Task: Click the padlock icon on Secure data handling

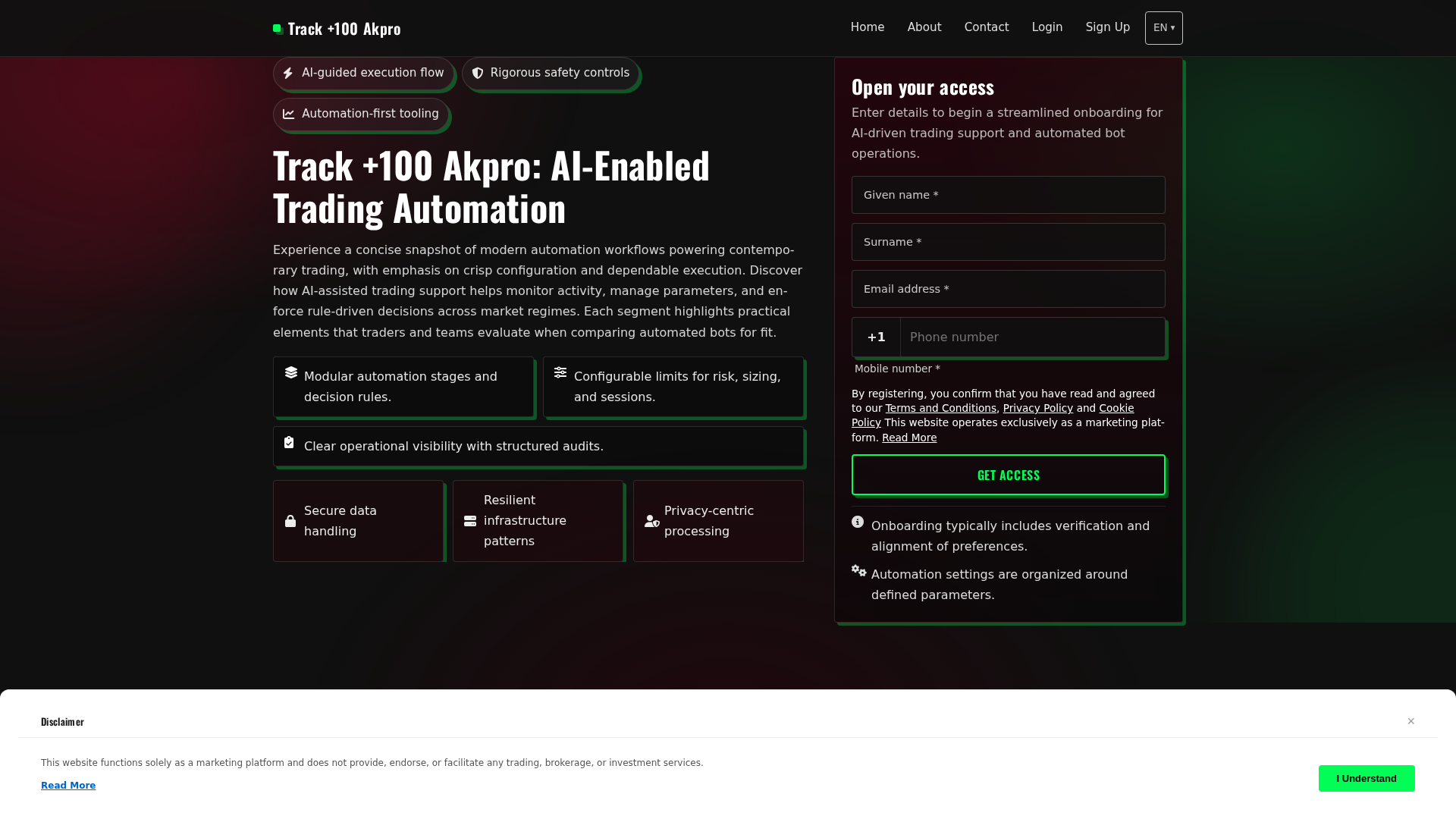Action: click(x=290, y=521)
